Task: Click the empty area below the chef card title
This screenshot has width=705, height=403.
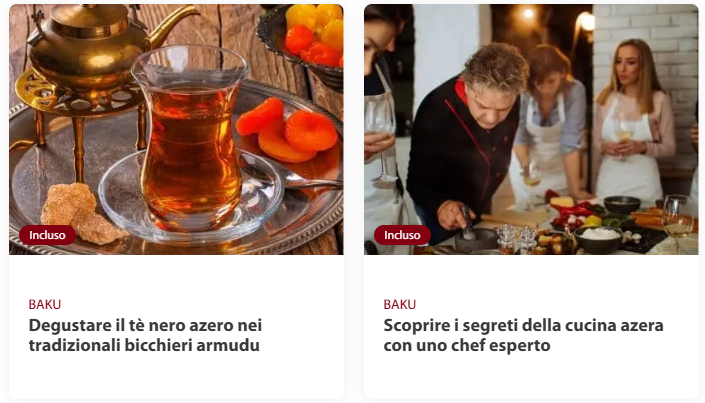Action: pyautogui.click(x=531, y=377)
